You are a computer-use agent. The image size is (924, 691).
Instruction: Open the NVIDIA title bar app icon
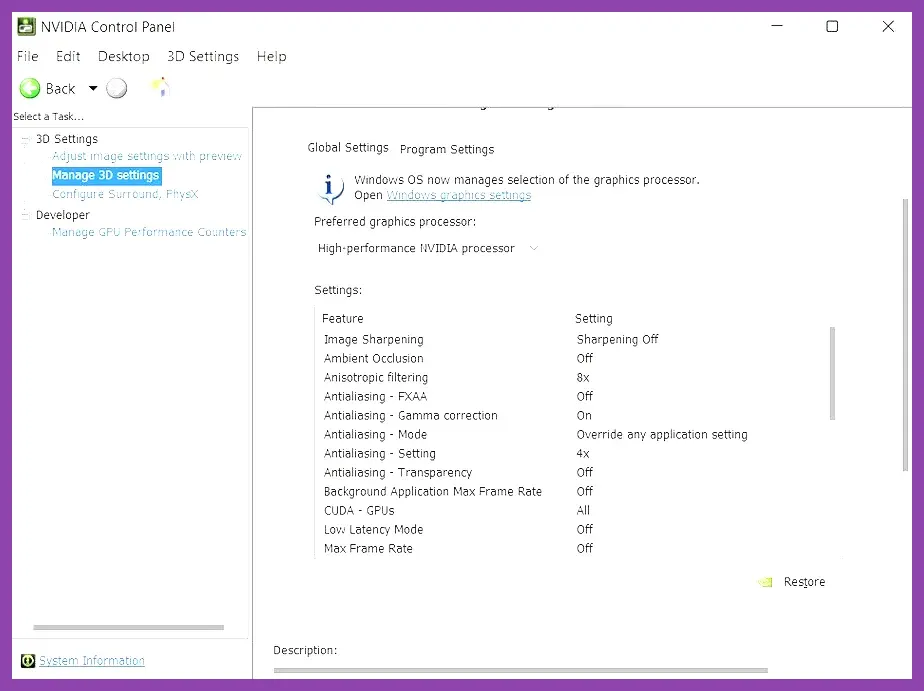tap(27, 27)
